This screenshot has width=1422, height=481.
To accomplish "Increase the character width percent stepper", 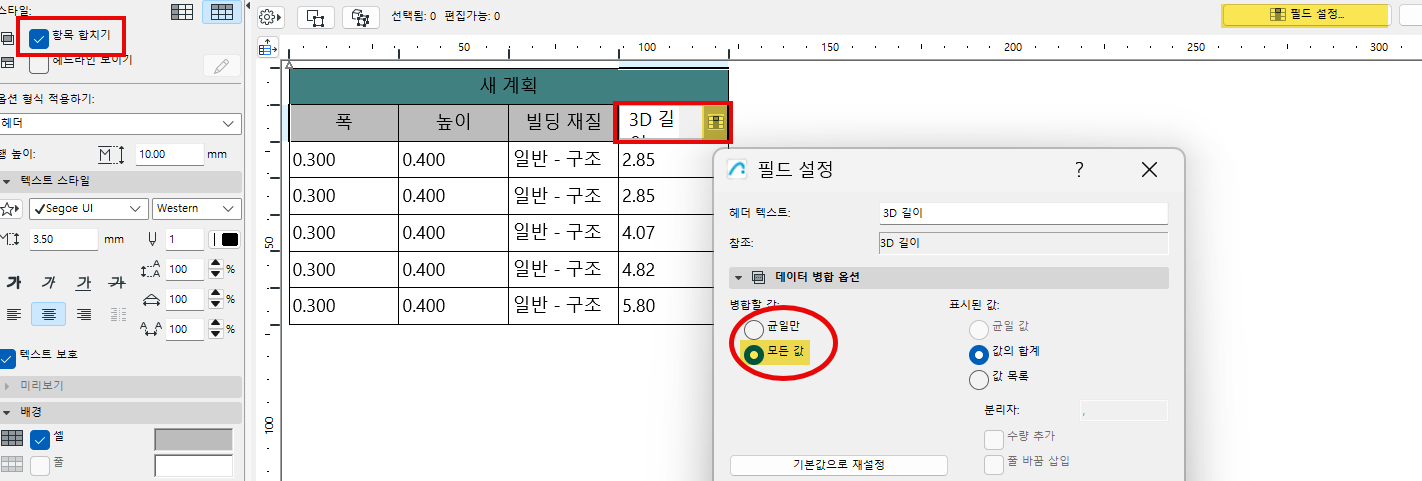I will (x=214, y=294).
